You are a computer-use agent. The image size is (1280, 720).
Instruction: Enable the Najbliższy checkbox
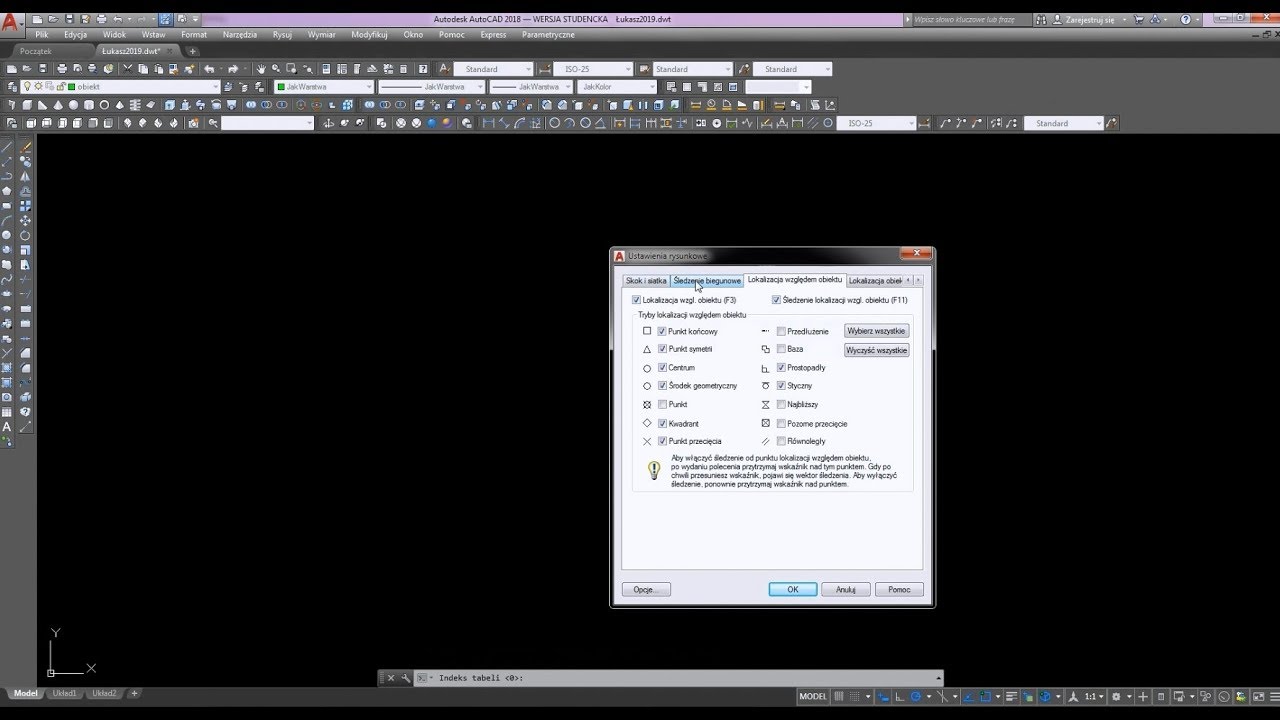tap(781, 405)
